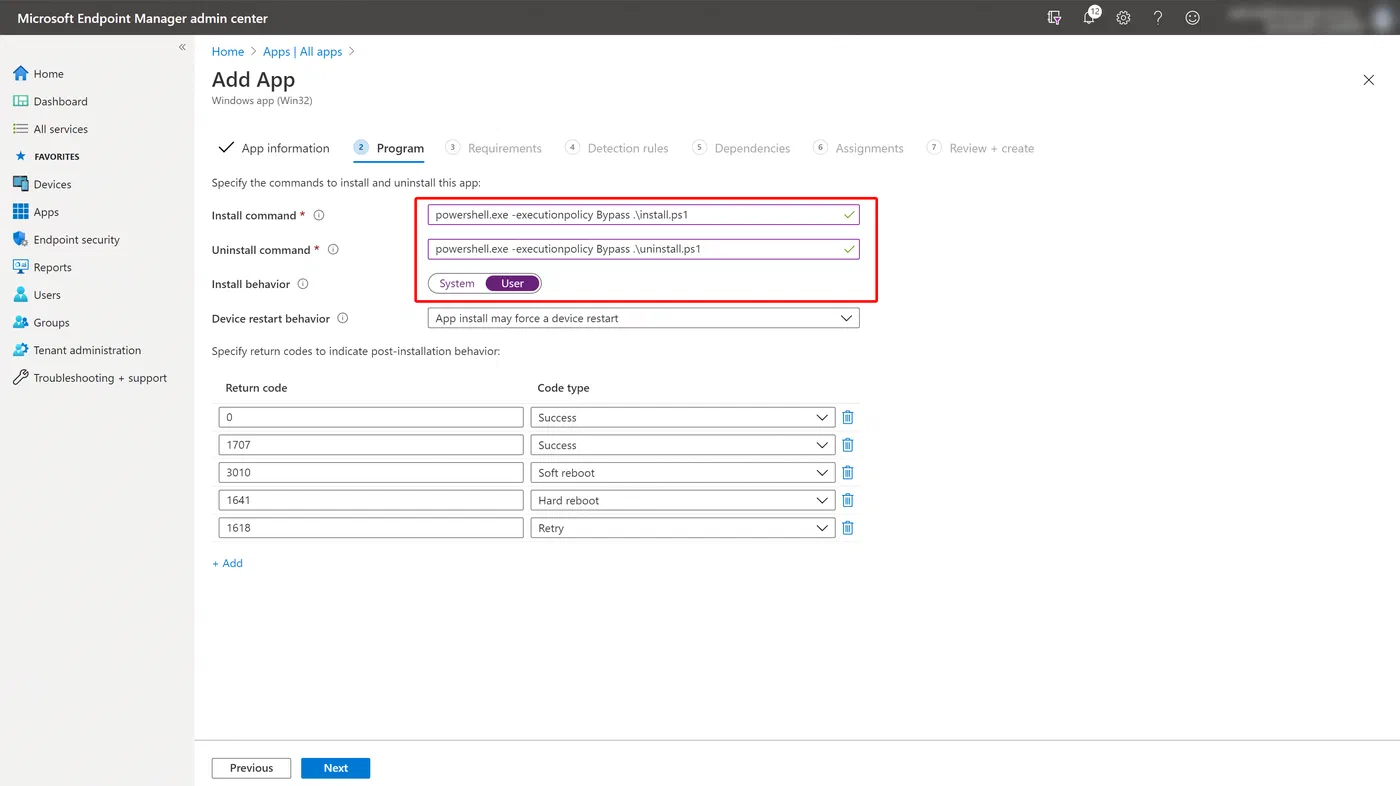Open the directory and subscription filter icon

click(x=1054, y=18)
